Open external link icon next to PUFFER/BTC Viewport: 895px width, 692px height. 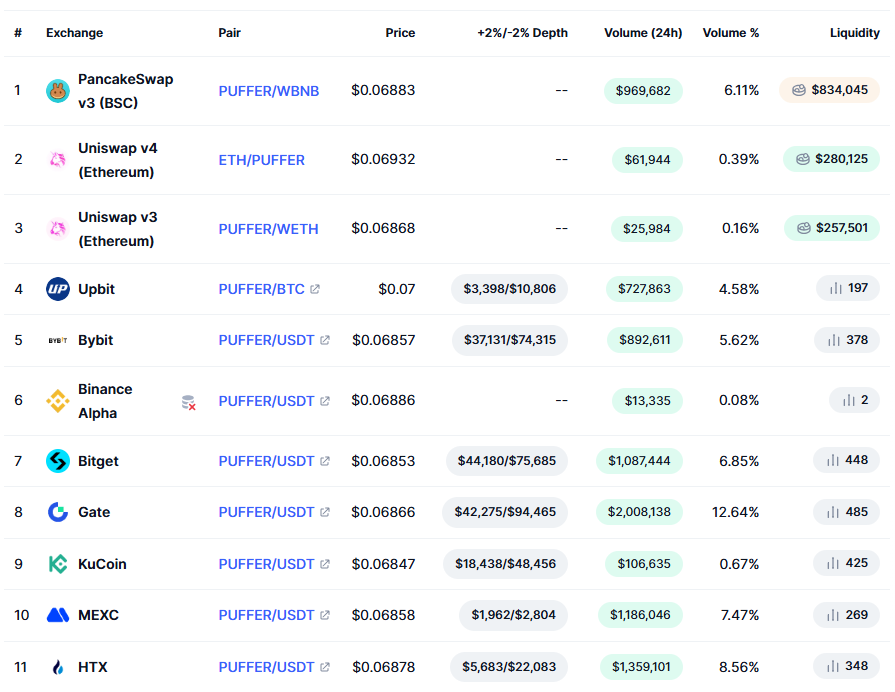click(315, 289)
